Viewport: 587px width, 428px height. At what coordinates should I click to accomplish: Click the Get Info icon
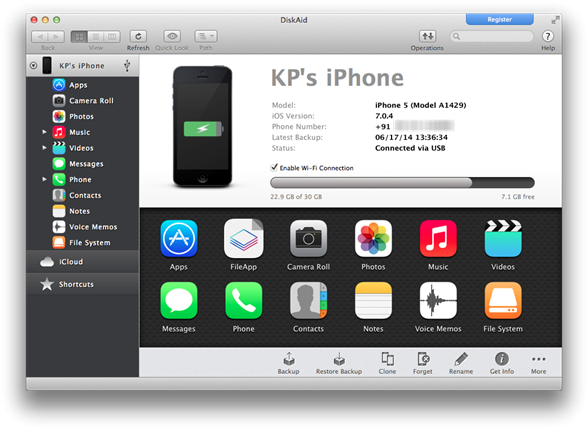(x=502, y=359)
